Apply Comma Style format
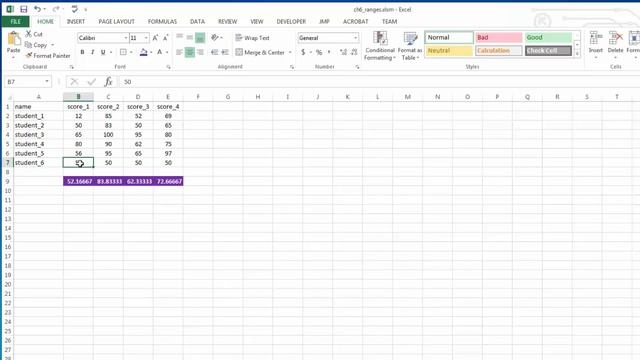The width and height of the screenshot is (640, 360). coord(329,52)
